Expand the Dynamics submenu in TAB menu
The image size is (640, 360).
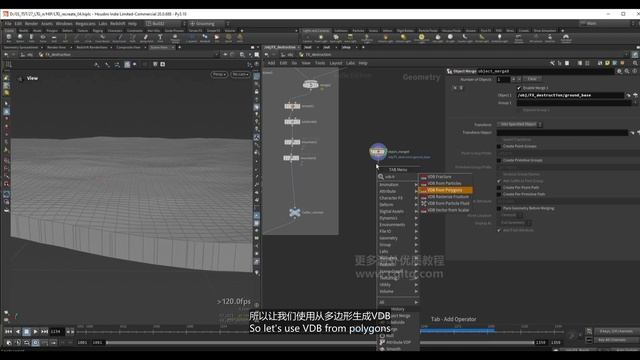click(398, 218)
